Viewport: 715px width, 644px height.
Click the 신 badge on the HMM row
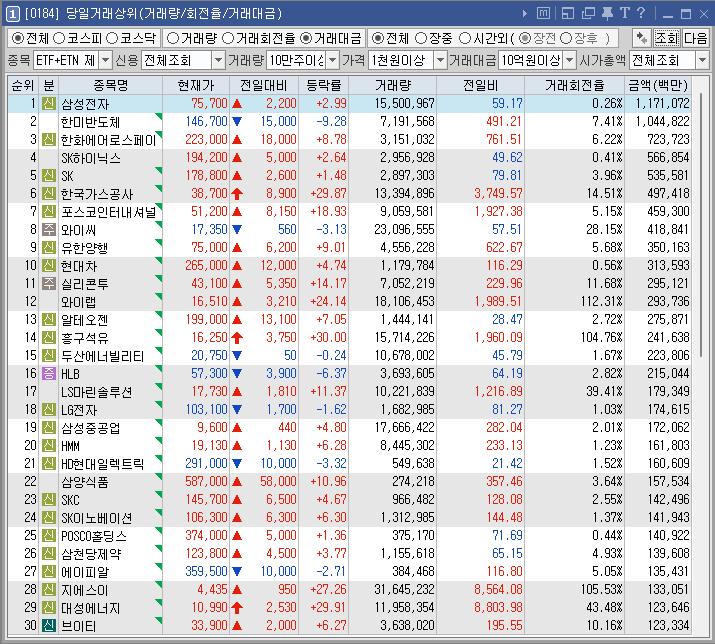click(49, 446)
